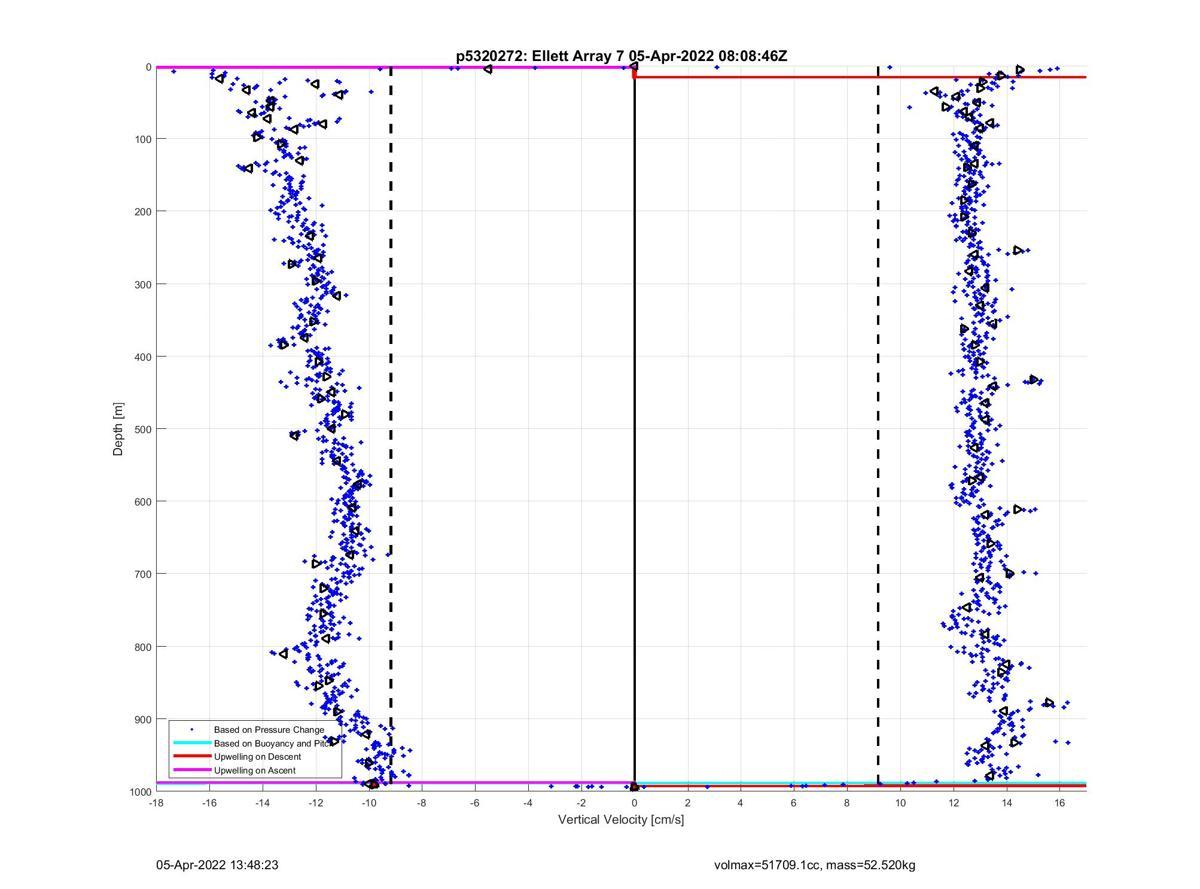The image size is (1200, 889).
Task: Click x-axis tick label '4'
Action: click(740, 802)
